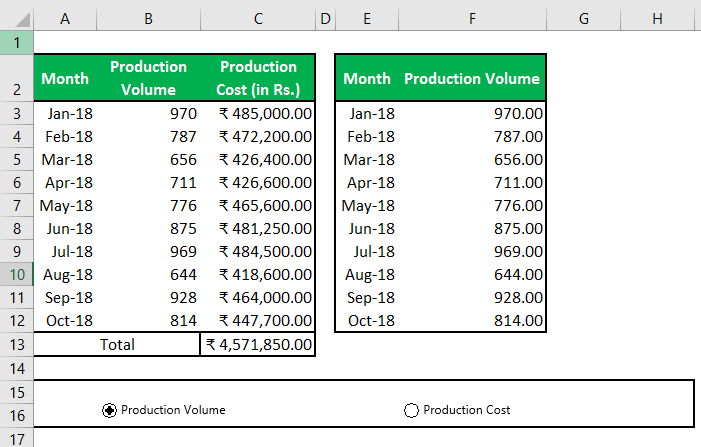This screenshot has width=701, height=447.
Task: Click cell 656.00 in column F
Action: [x=472, y=160]
